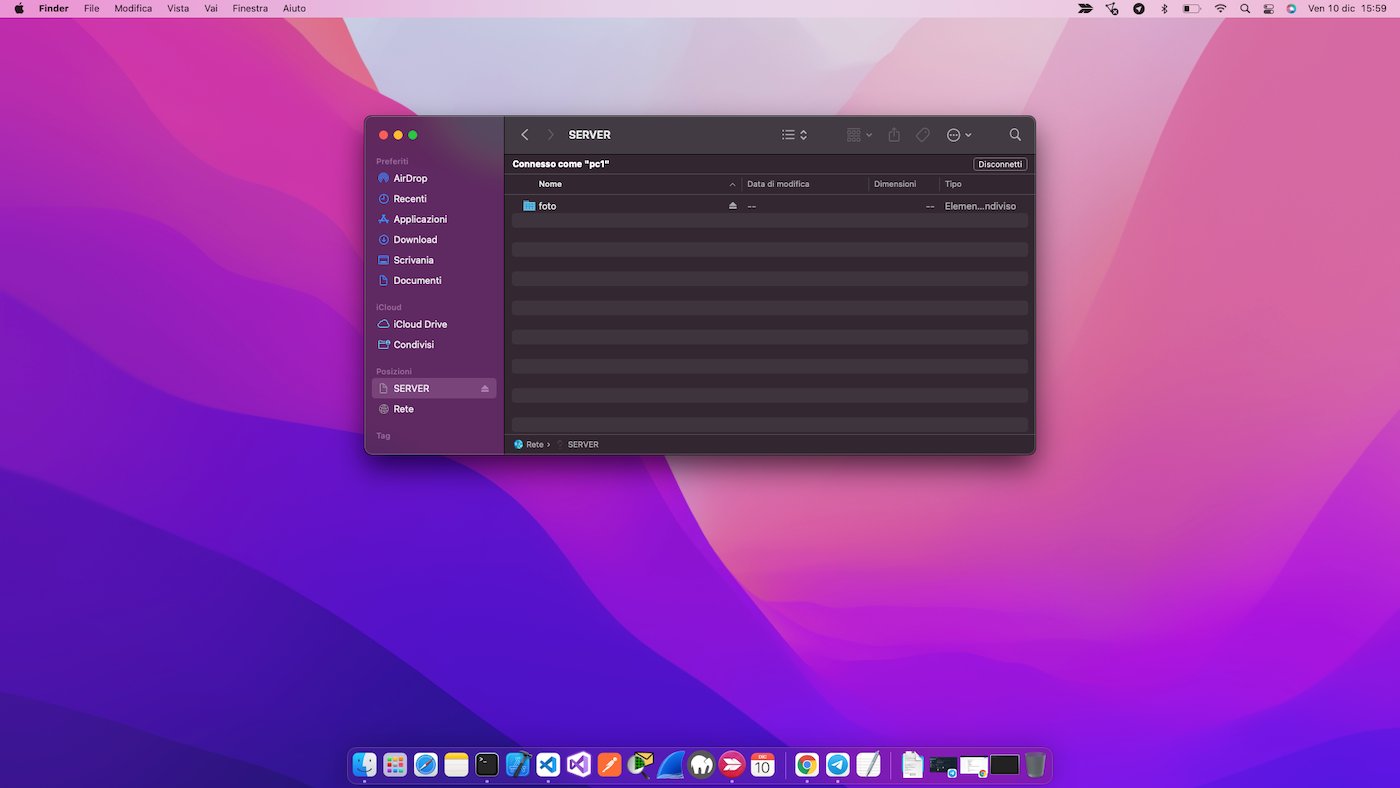Image resolution: width=1400 pixels, height=788 pixels.
Task: Open the Finestra menu
Action: click(249, 8)
